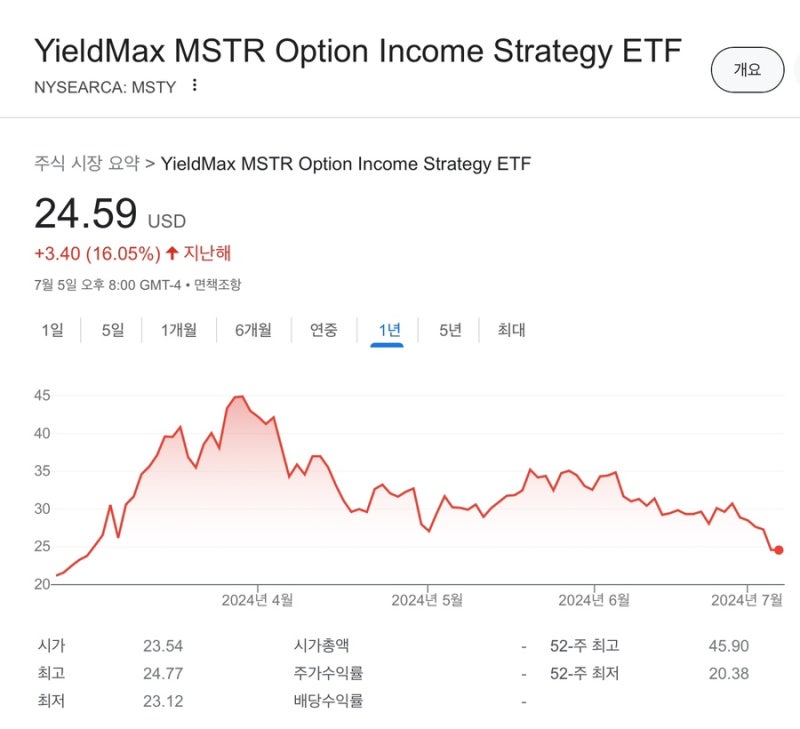Image resolution: width=800 pixels, height=729 pixels.
Task: Switch to the 1일 chart range tab
Action: 55,329
